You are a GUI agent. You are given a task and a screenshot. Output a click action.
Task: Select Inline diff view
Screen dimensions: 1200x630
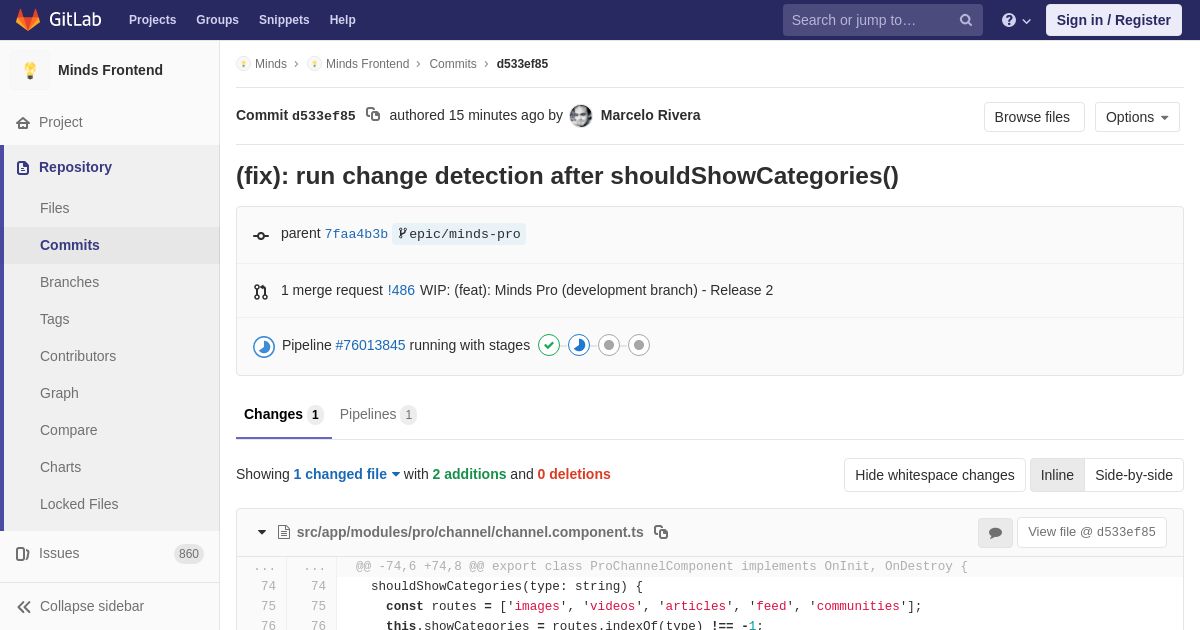point(1057,475)
